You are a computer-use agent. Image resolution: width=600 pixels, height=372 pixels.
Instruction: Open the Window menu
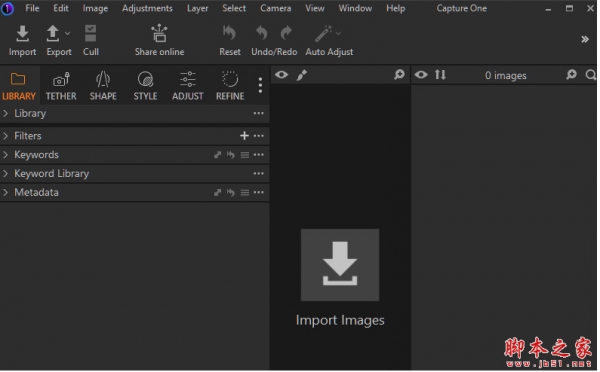click(355, 8)
